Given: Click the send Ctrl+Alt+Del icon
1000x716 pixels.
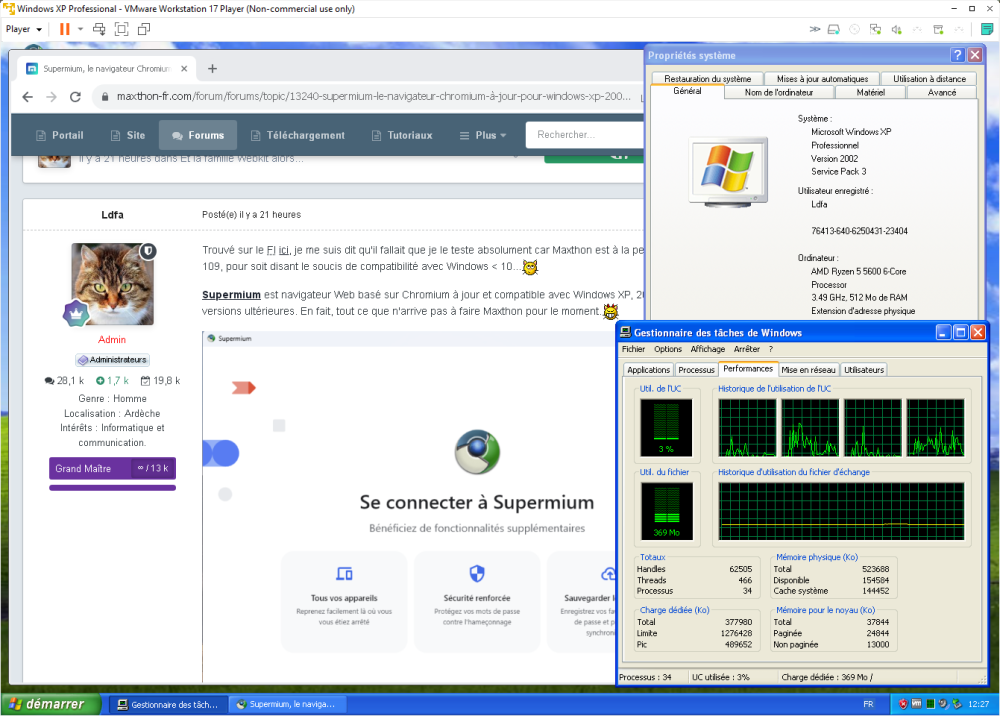Looking at the screenshot, I should pyautogui.click(x=100, y=29).
